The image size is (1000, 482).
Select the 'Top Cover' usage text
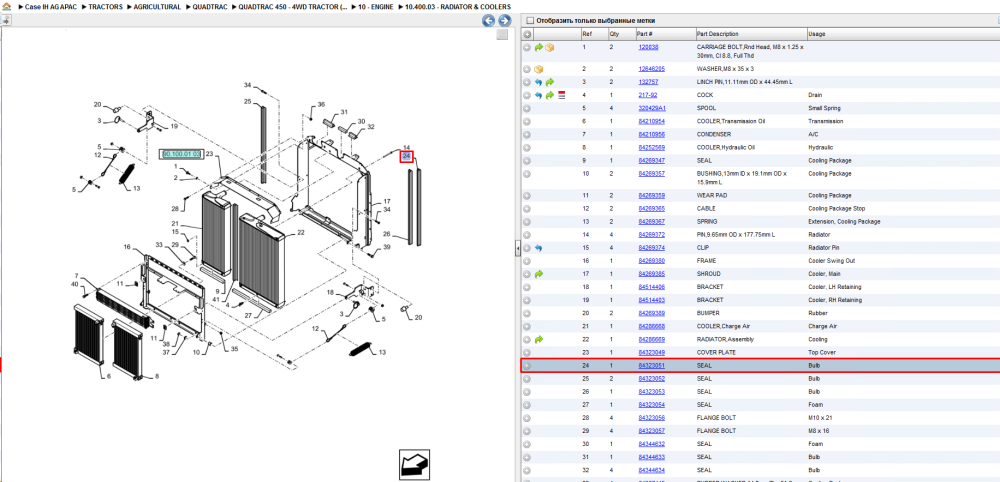click(x=821, y=353)
